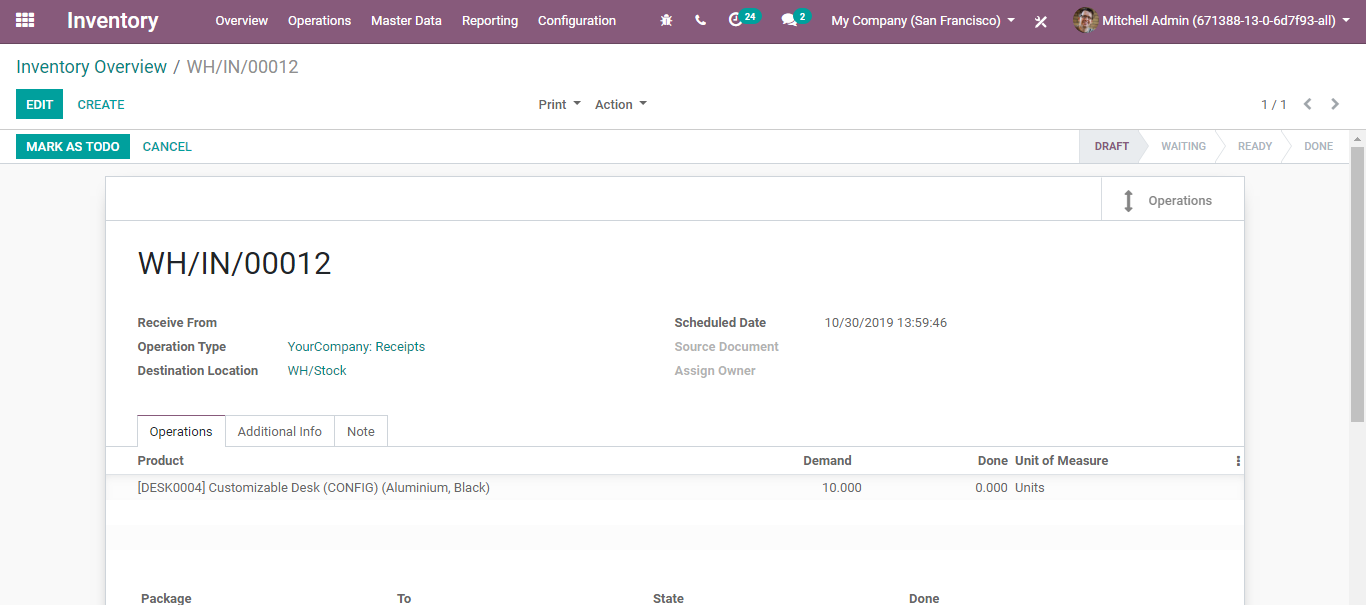Click the To column header
1366x605 pixels.
(404, 598)
